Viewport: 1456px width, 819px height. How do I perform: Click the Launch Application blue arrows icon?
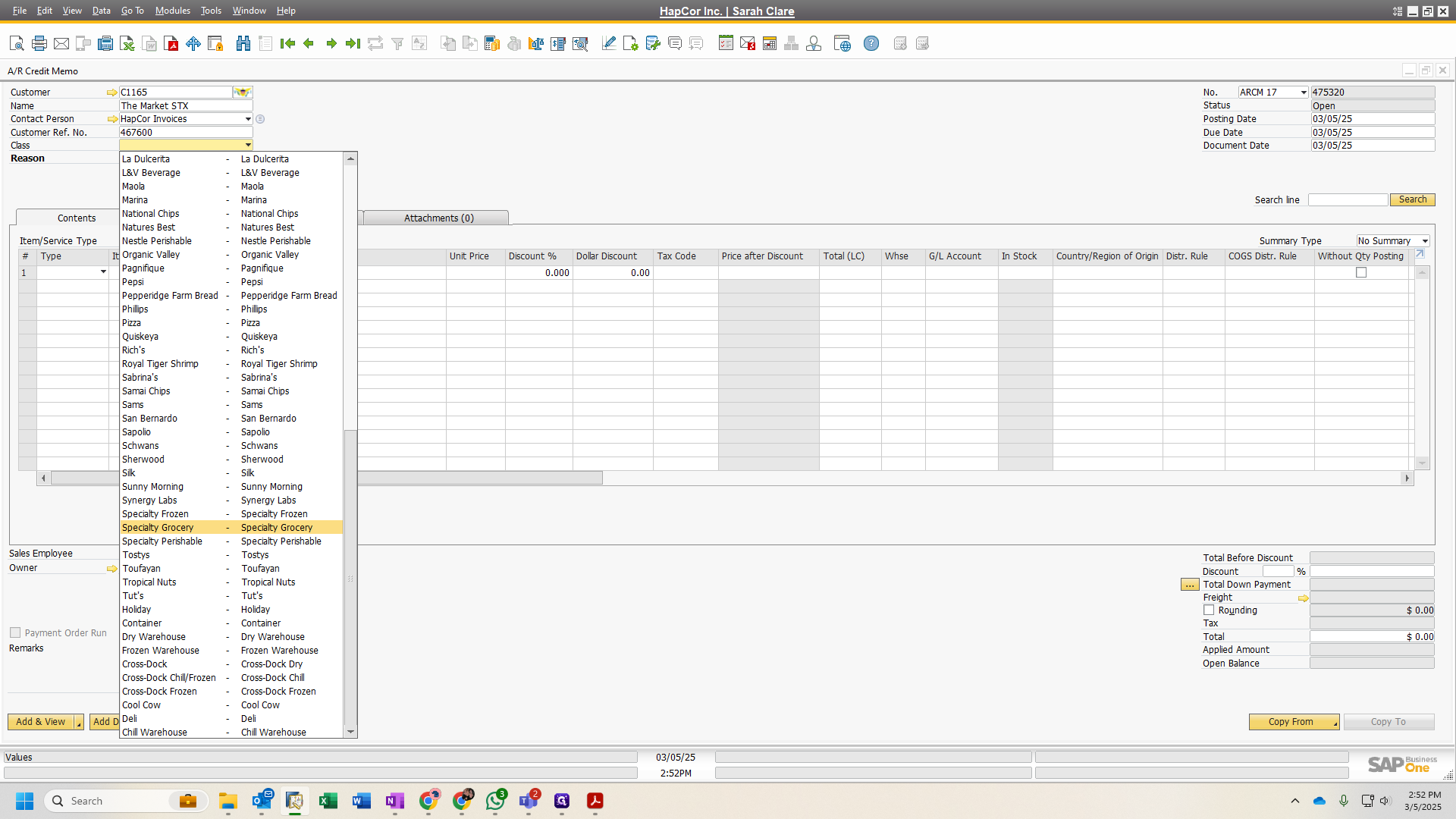(193, 44)
